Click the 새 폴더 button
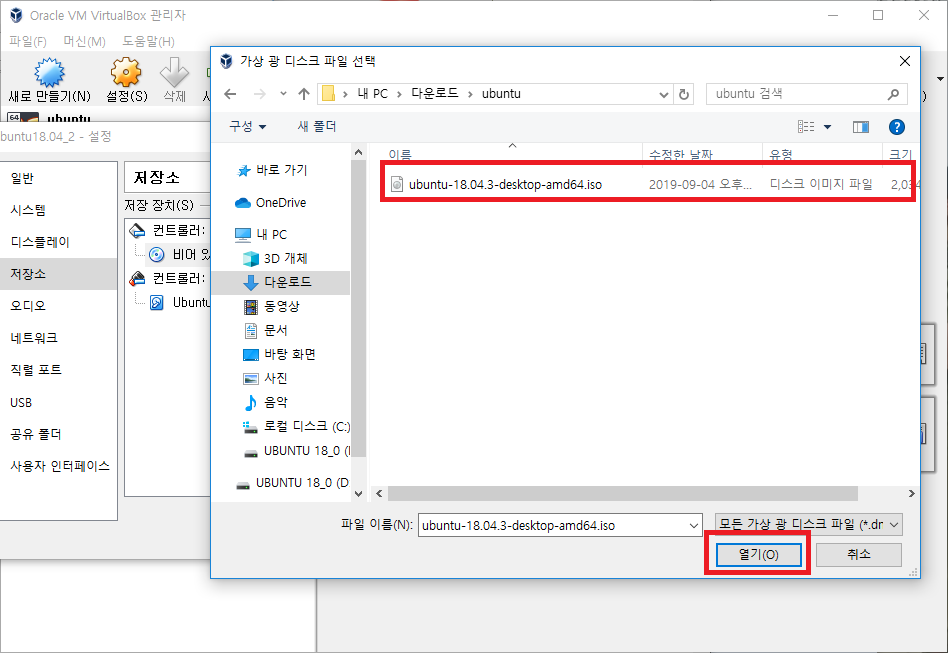Screen dimensions: 948x653 tap(317, 126)
